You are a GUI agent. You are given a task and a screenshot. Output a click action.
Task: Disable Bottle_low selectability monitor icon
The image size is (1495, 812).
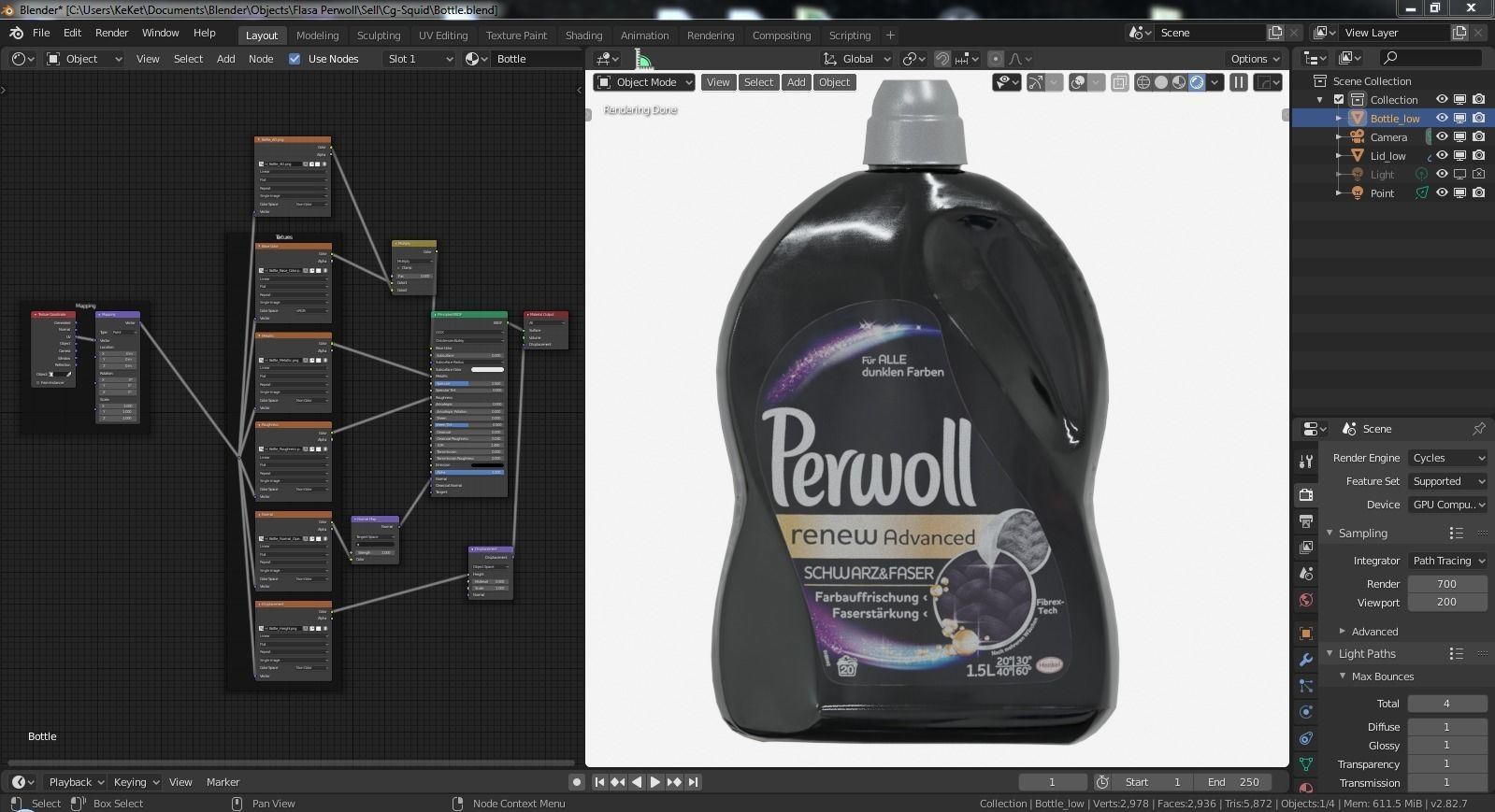pos(1459,119)
